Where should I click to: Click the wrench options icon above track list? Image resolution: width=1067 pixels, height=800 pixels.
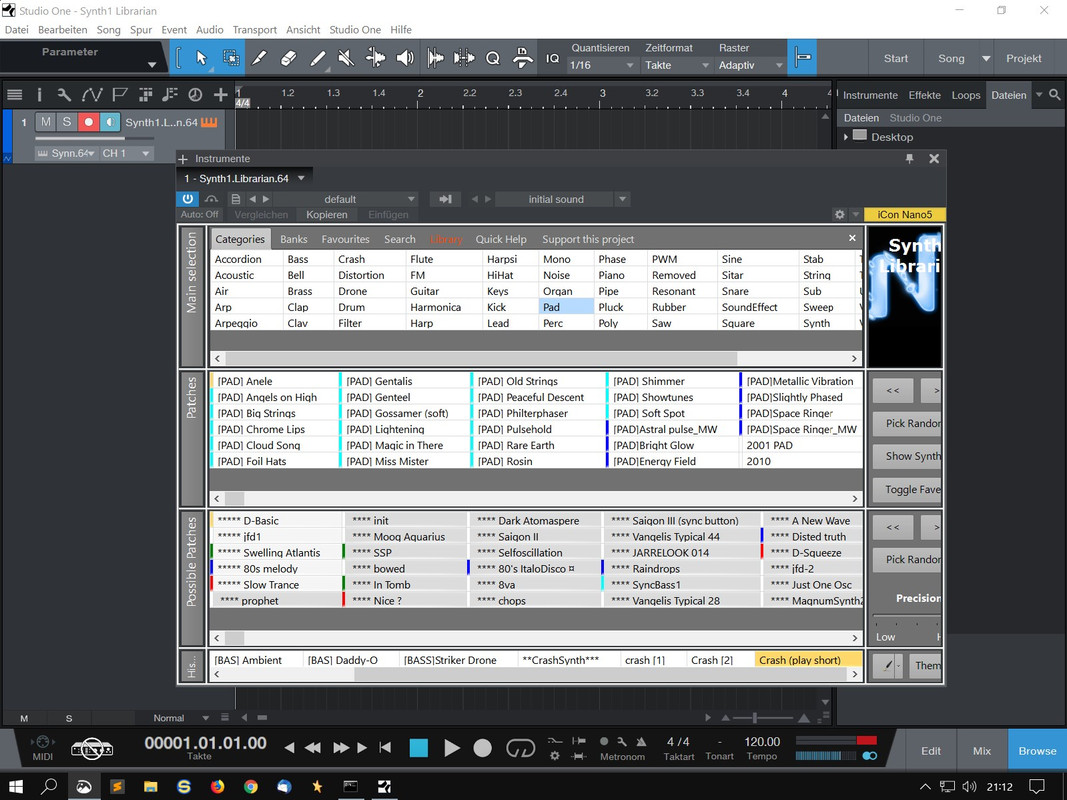click(64, 95)
